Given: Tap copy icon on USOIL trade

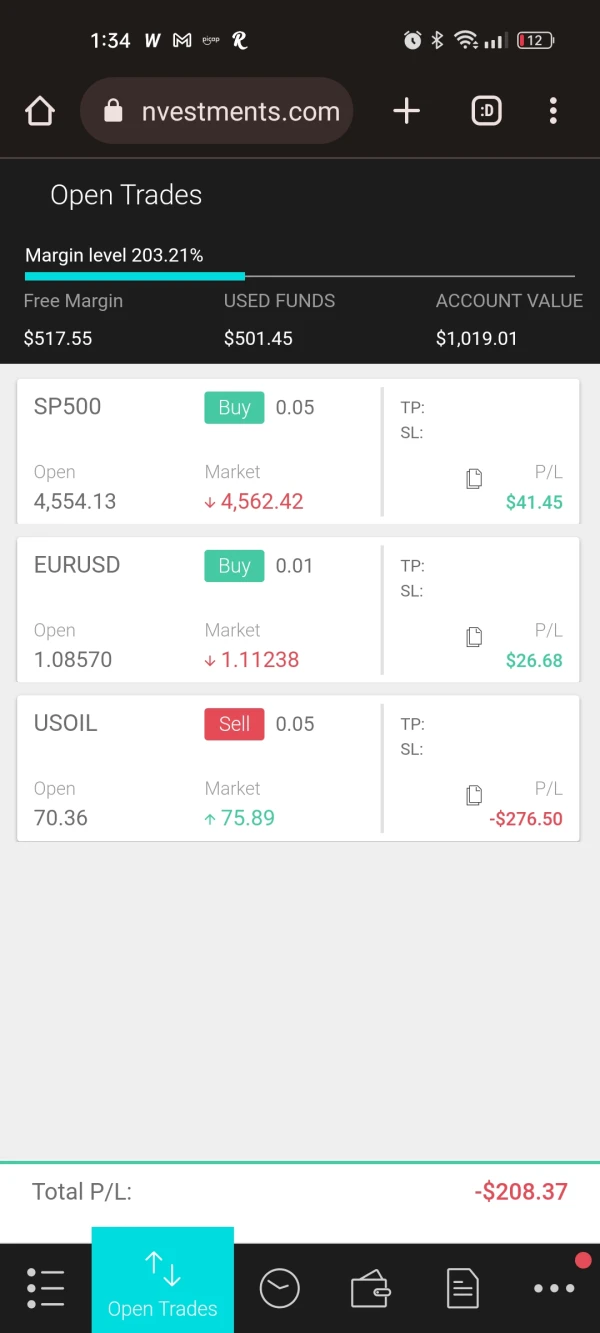Looking at the screenshot, I should pyautogui.click(x=474, y=795).
